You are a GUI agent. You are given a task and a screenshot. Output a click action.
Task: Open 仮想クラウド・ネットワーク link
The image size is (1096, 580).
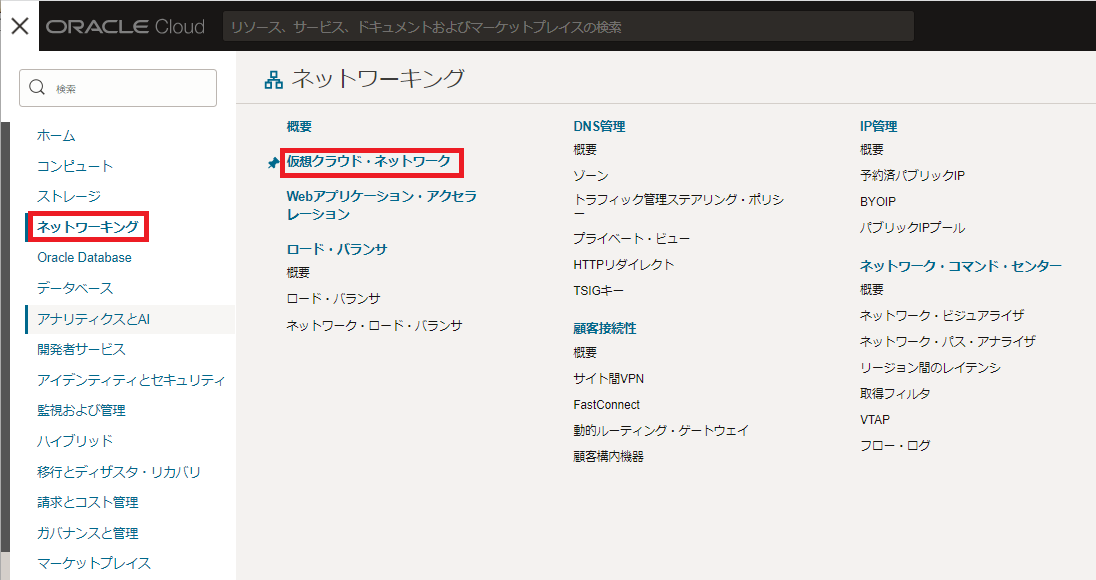click(369, 161)
